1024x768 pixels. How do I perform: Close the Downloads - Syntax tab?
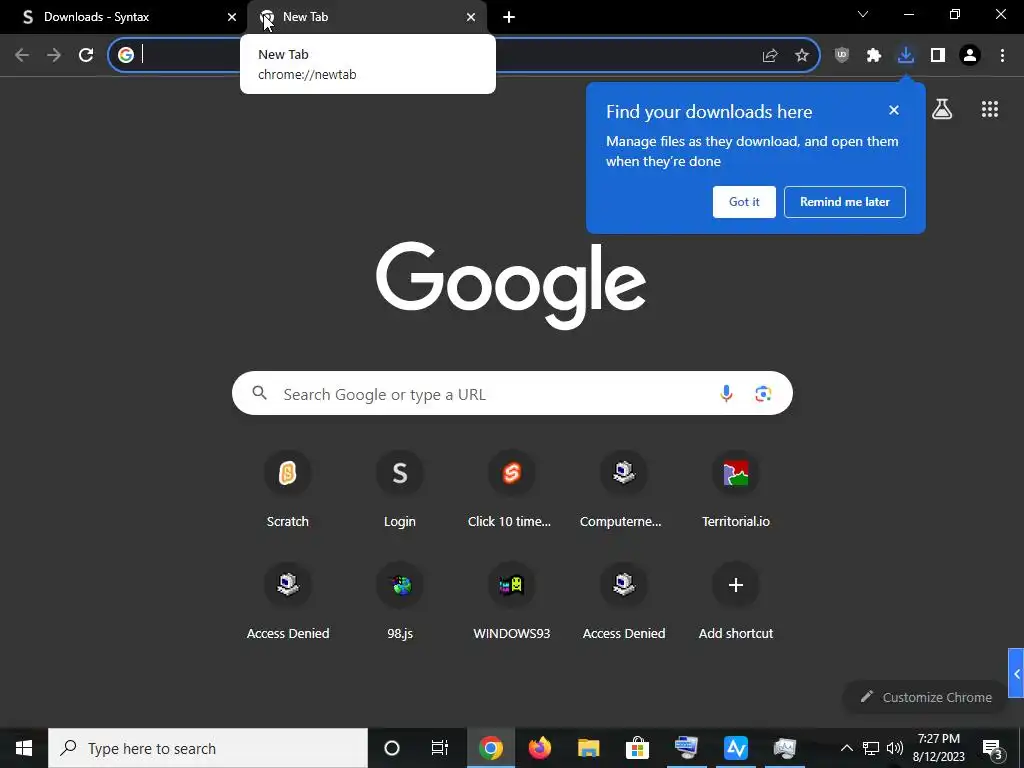point(232,17)
